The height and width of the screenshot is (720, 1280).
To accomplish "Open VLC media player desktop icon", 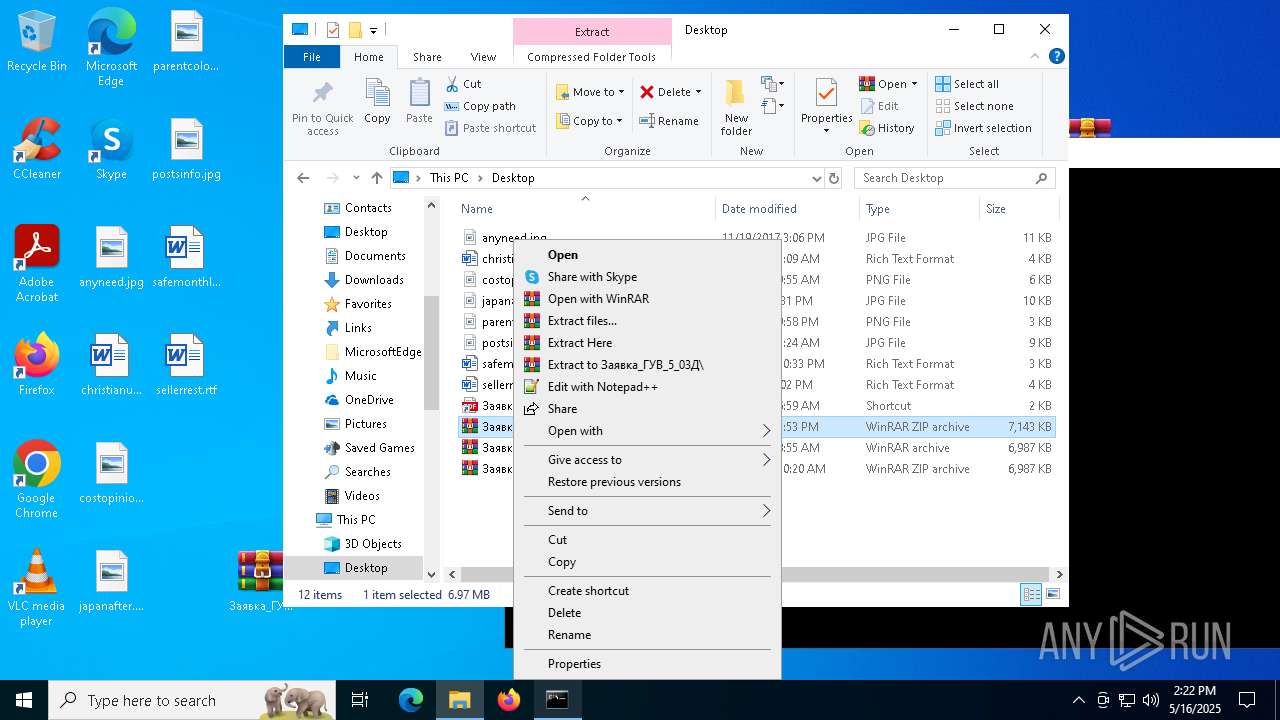I will pos(37,588).
